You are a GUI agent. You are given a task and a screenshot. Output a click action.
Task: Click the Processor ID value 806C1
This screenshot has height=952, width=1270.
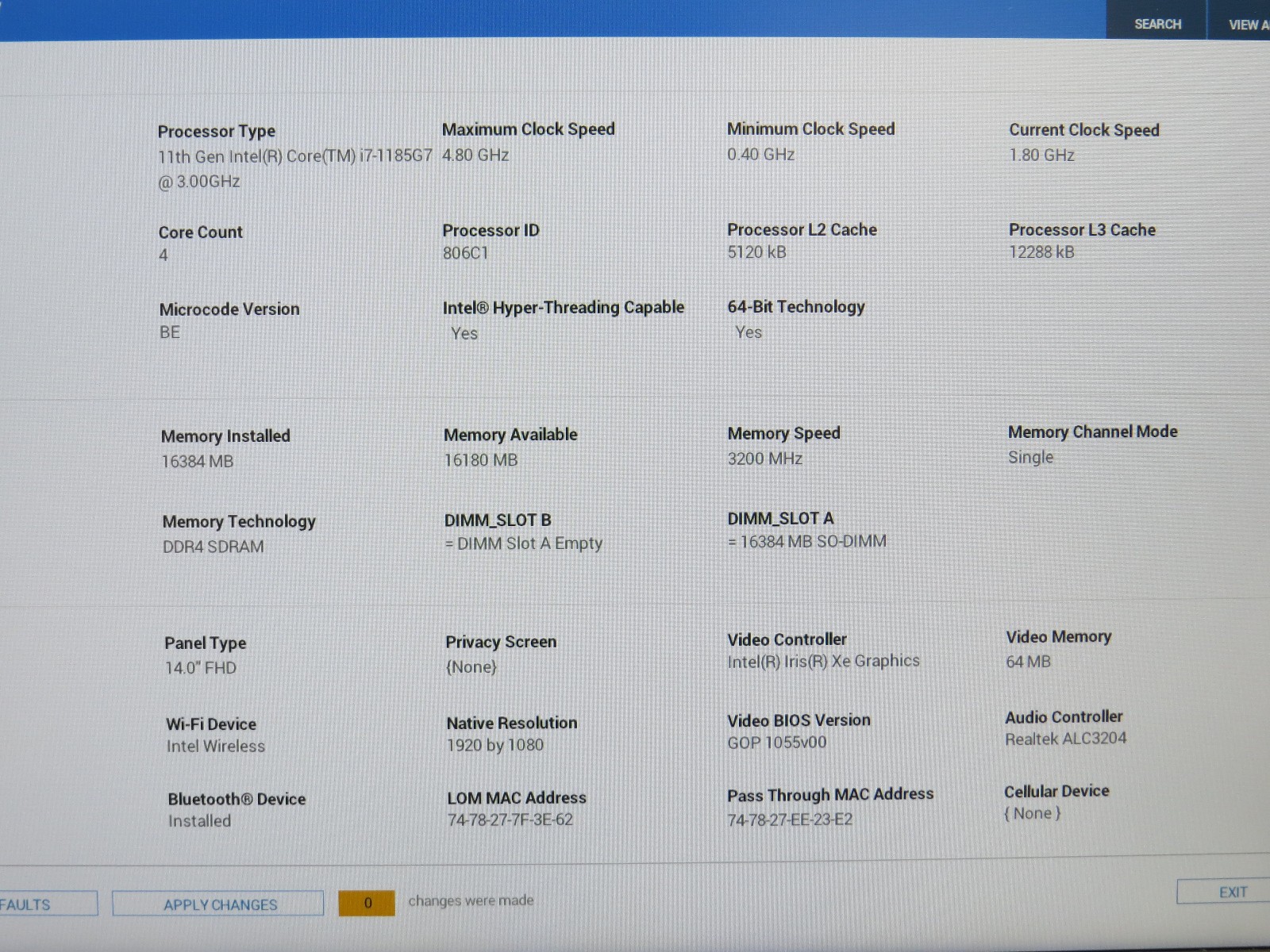(x=465, y=253)
